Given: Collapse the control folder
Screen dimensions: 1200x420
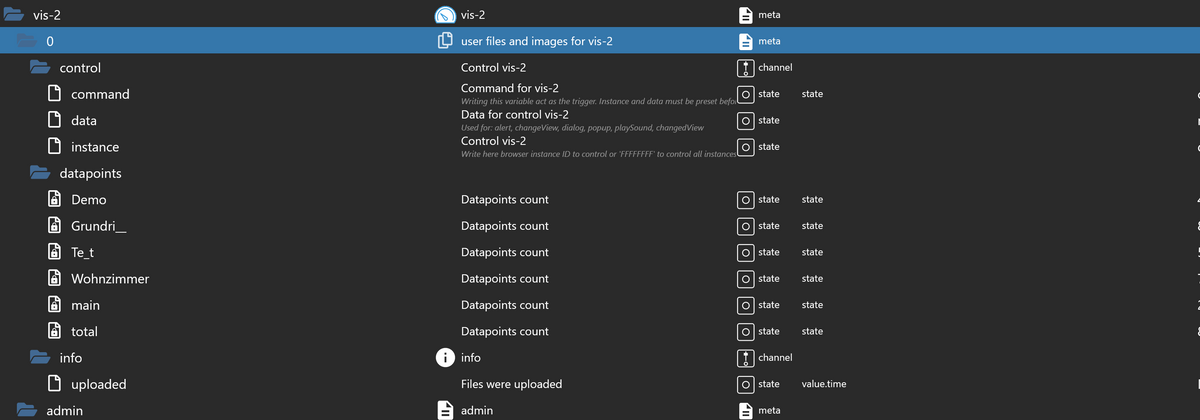Looking at the screenshot, I should pyautogui.click(x=40, y=68).
